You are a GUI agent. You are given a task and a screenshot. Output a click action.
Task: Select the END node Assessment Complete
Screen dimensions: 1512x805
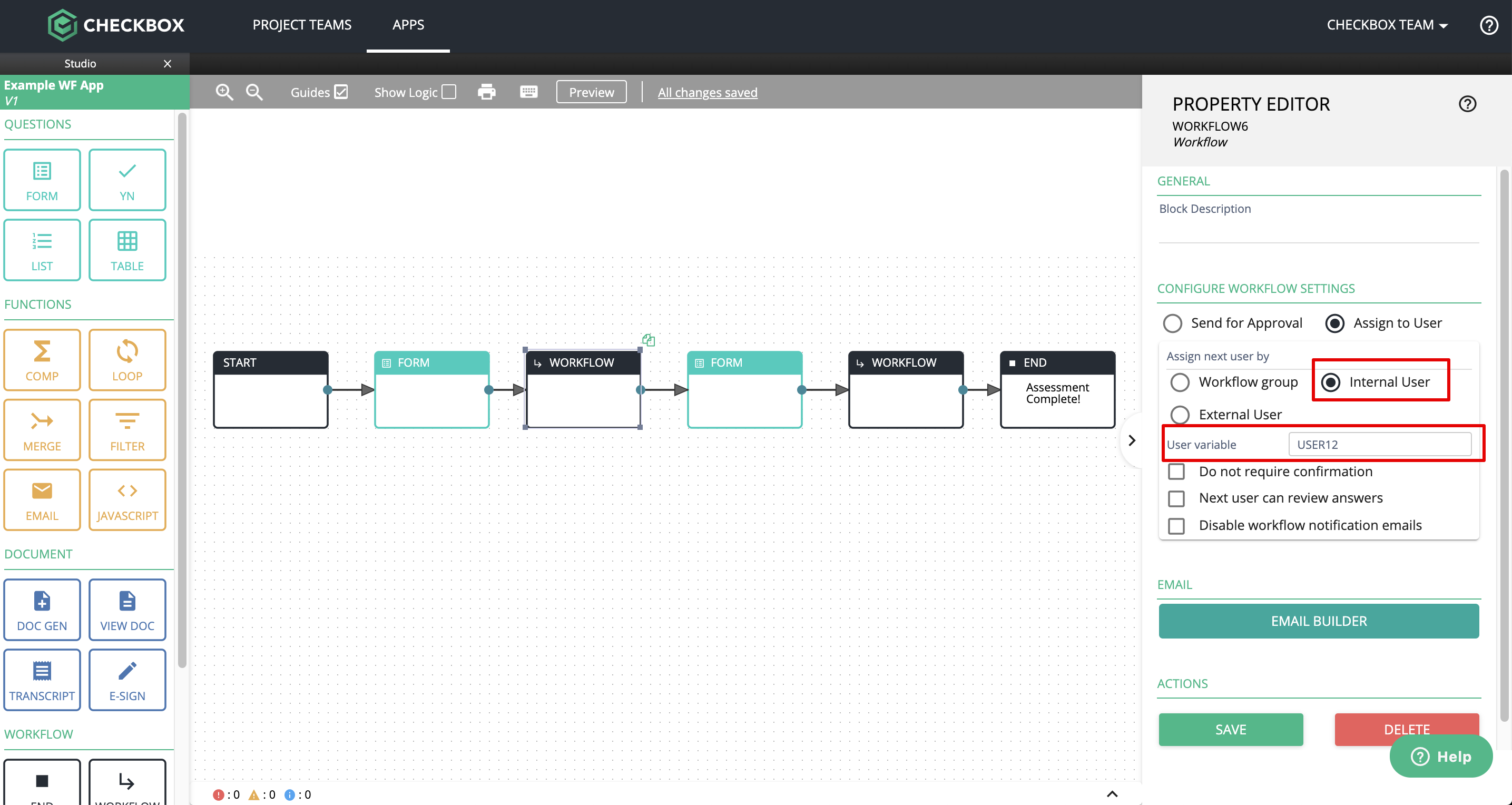[1057, 390]
